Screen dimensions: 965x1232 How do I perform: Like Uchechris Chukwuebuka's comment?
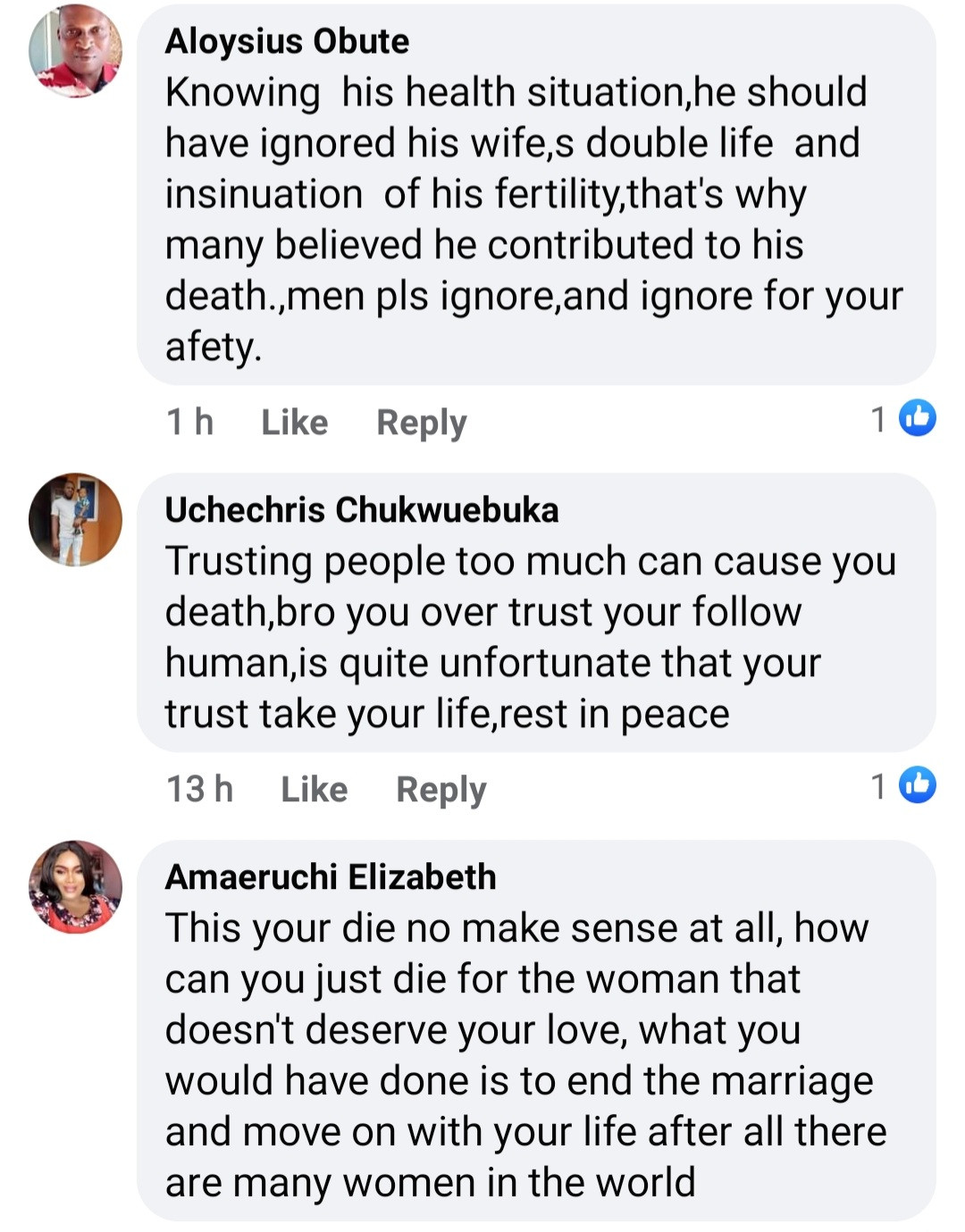click(x=314, y=789)
